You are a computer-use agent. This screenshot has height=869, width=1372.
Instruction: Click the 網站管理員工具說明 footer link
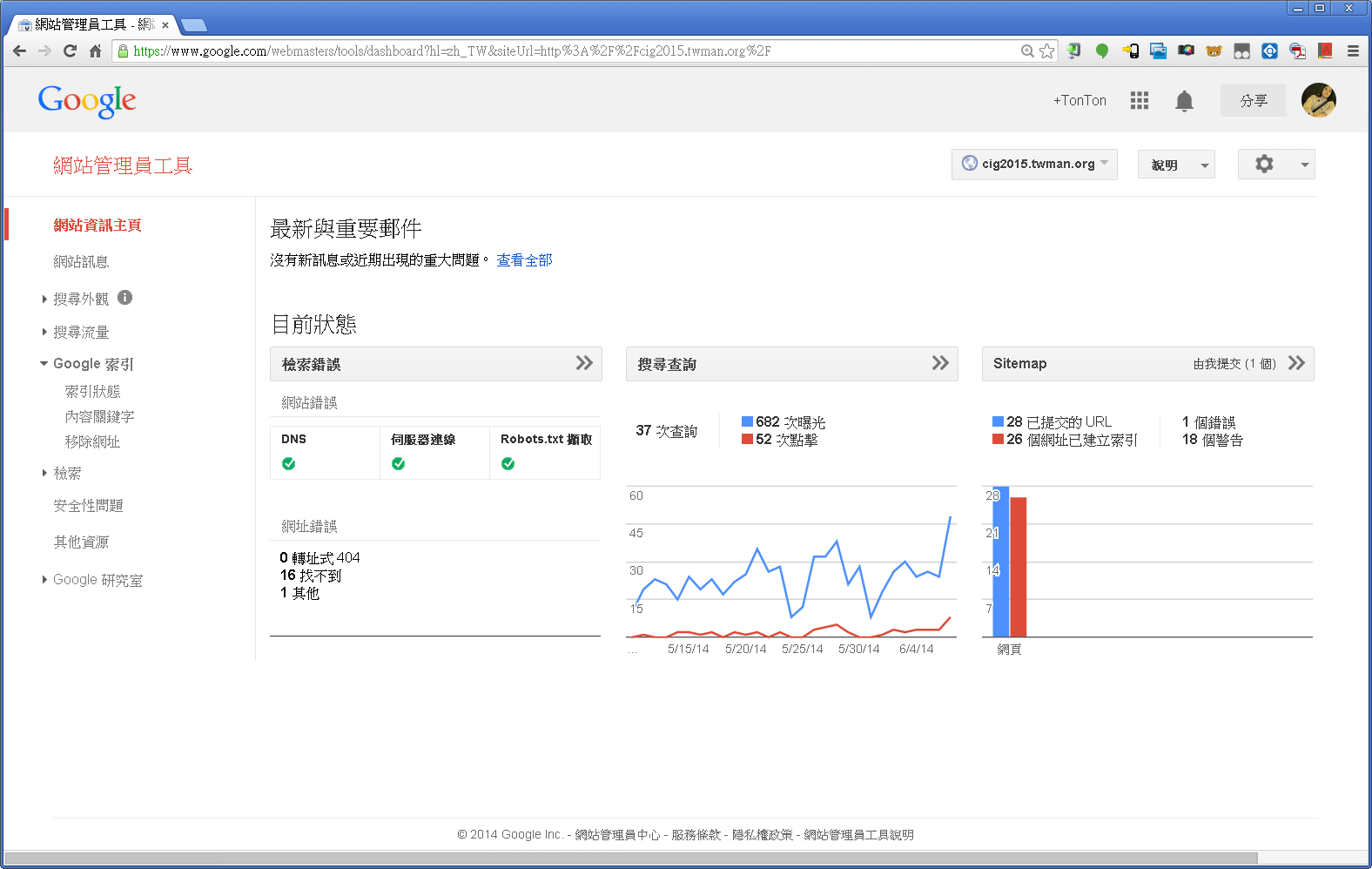pos(858,834)
